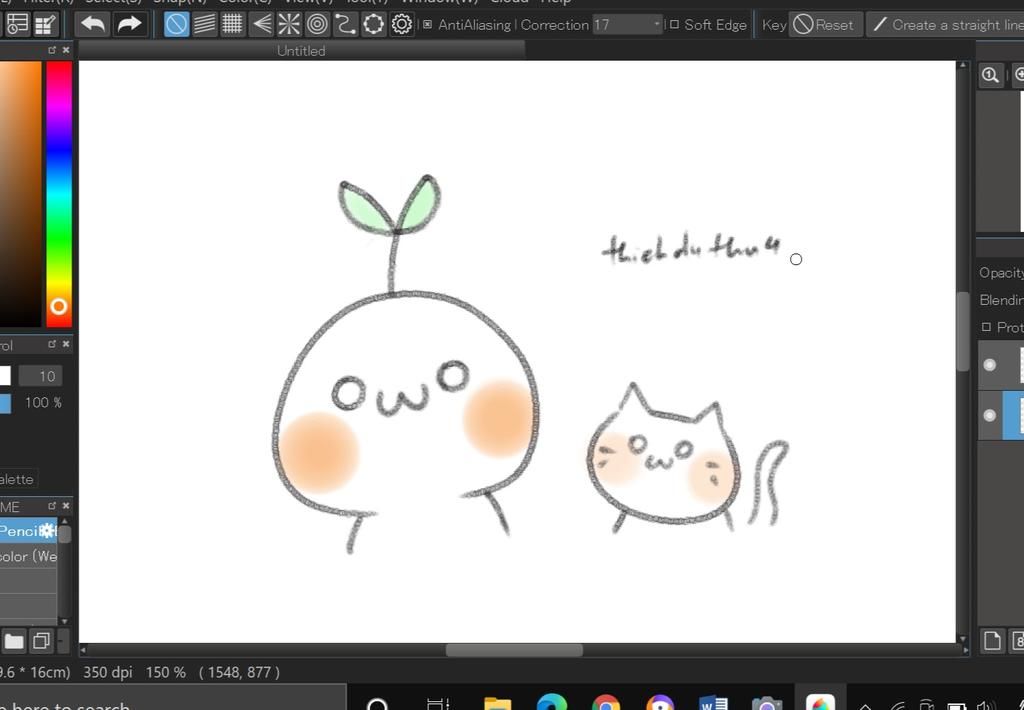1024x710 pixels.
Task: Open Microsoft Edge from the taskbar
Action: (x=552, y=703)
